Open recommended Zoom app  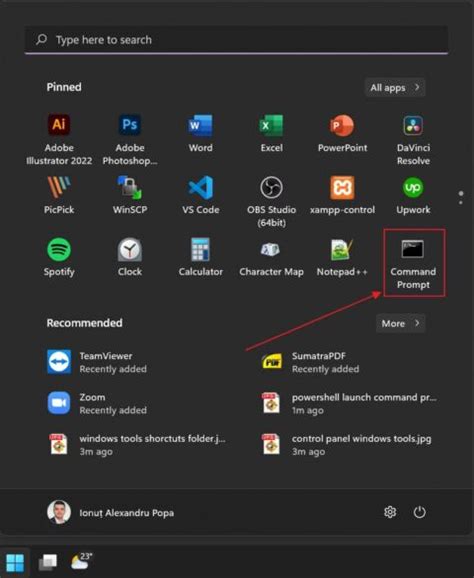click(x=97, y=403)
